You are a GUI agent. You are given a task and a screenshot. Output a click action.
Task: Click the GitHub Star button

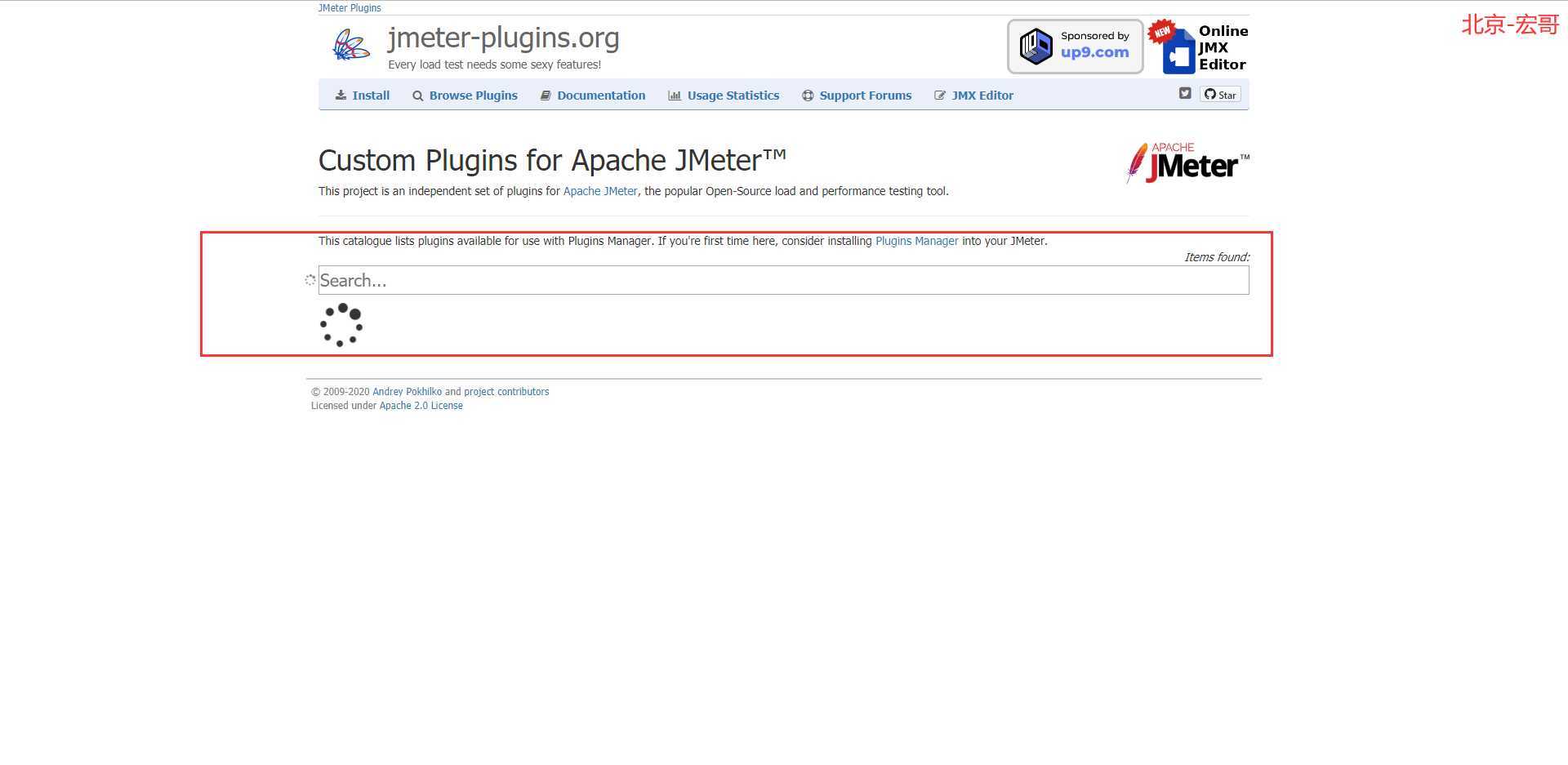pyautogui.click(x=1220, y=95)
